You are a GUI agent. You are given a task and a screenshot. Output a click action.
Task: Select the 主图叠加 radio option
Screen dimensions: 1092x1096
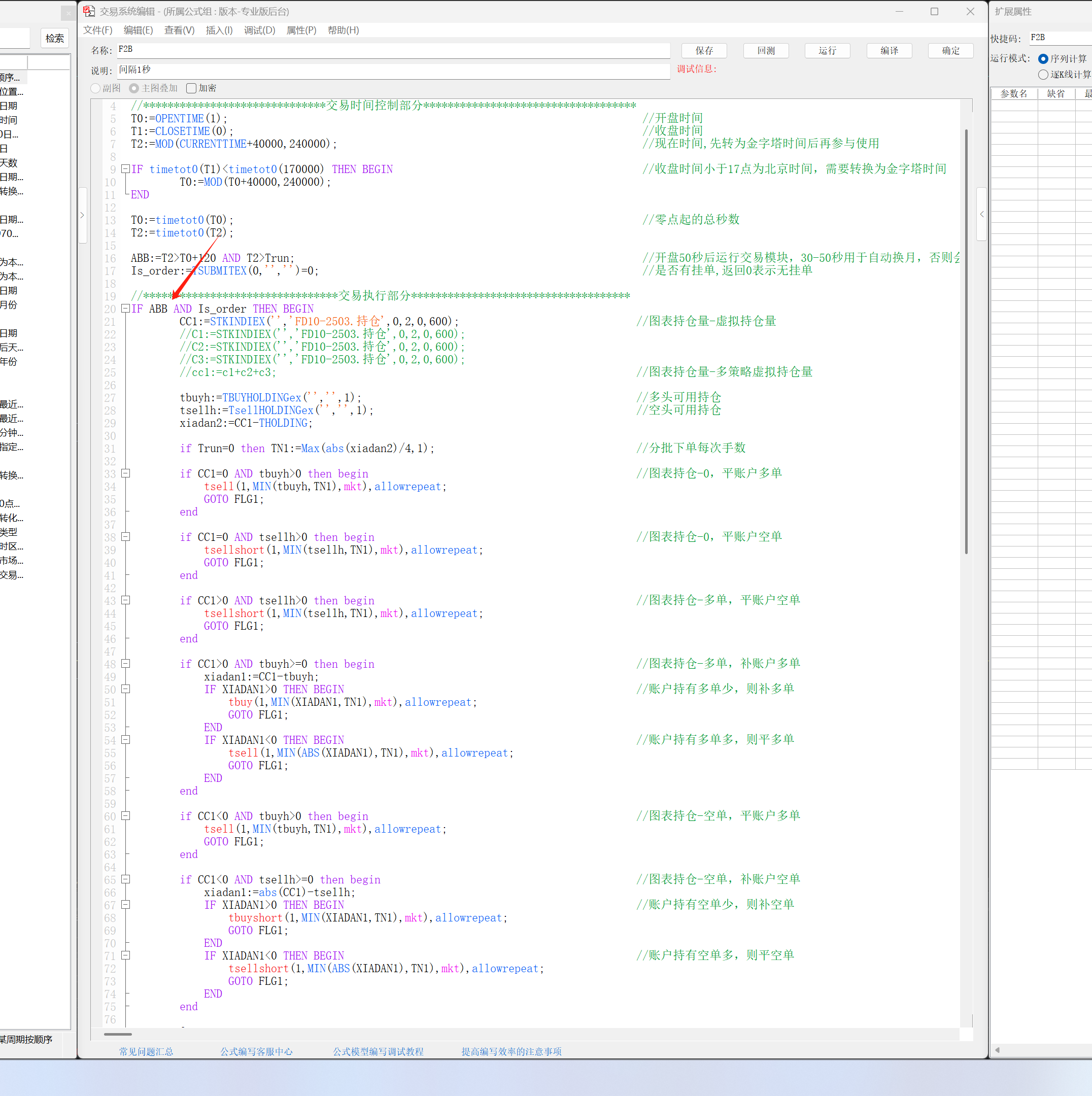point(134,88)
